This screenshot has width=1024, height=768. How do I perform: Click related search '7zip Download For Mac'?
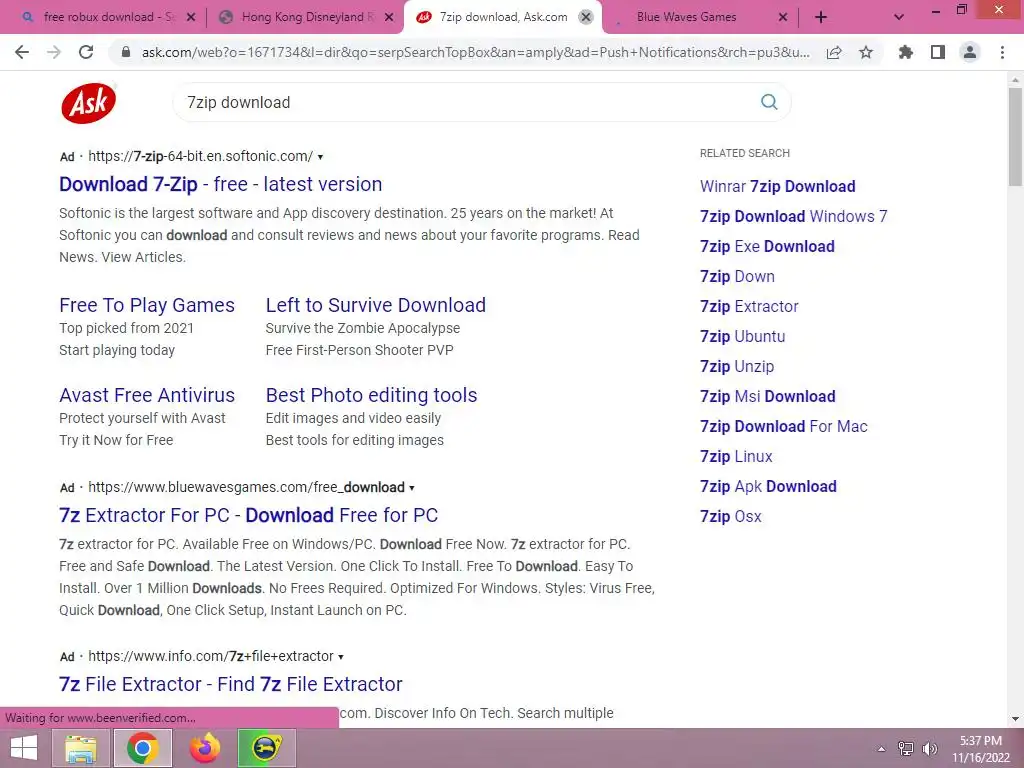click(x=784, y=426)
